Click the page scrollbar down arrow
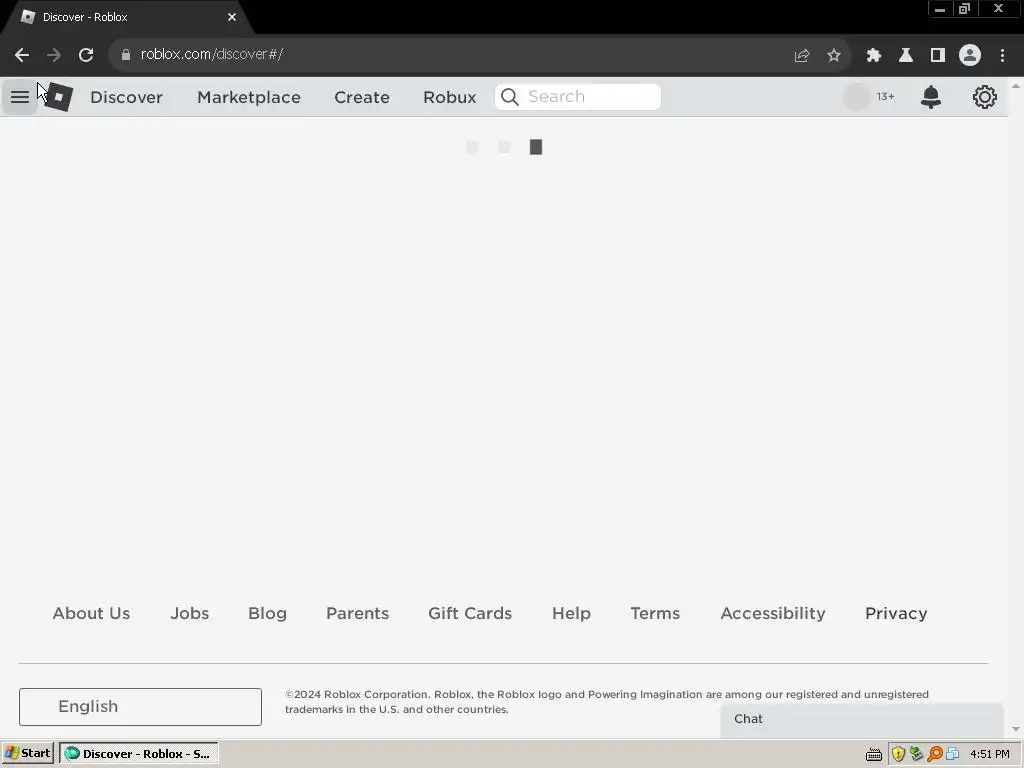The height and width of the screenshot is (768, 1024). 1016,729
